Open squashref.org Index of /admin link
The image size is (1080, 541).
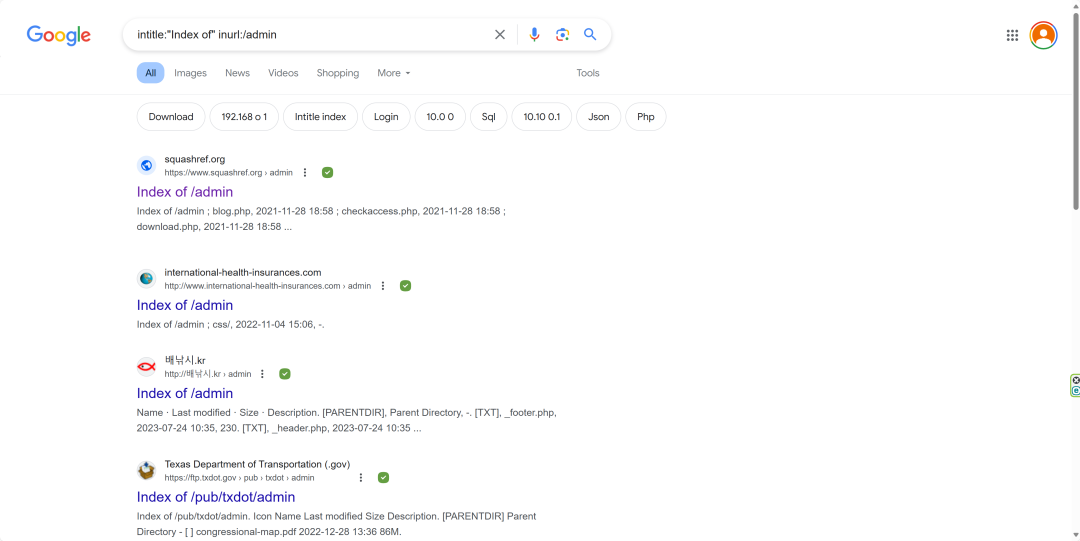click(185, 192)
